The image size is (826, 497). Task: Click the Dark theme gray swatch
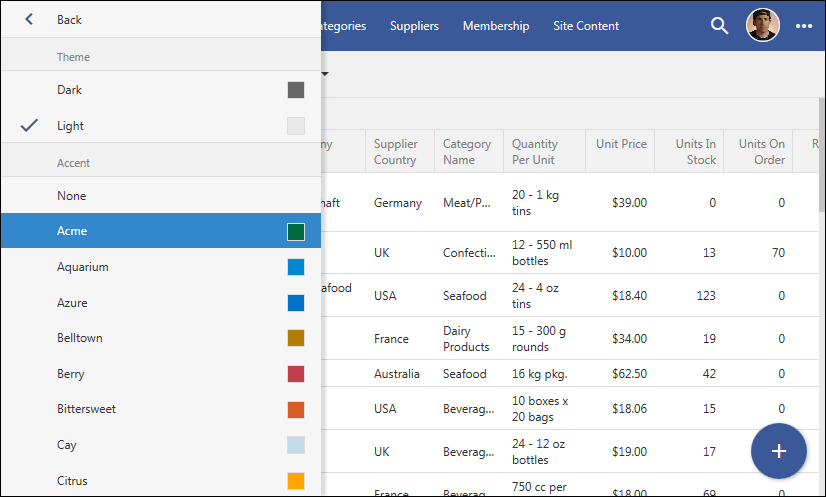(296, 90)
